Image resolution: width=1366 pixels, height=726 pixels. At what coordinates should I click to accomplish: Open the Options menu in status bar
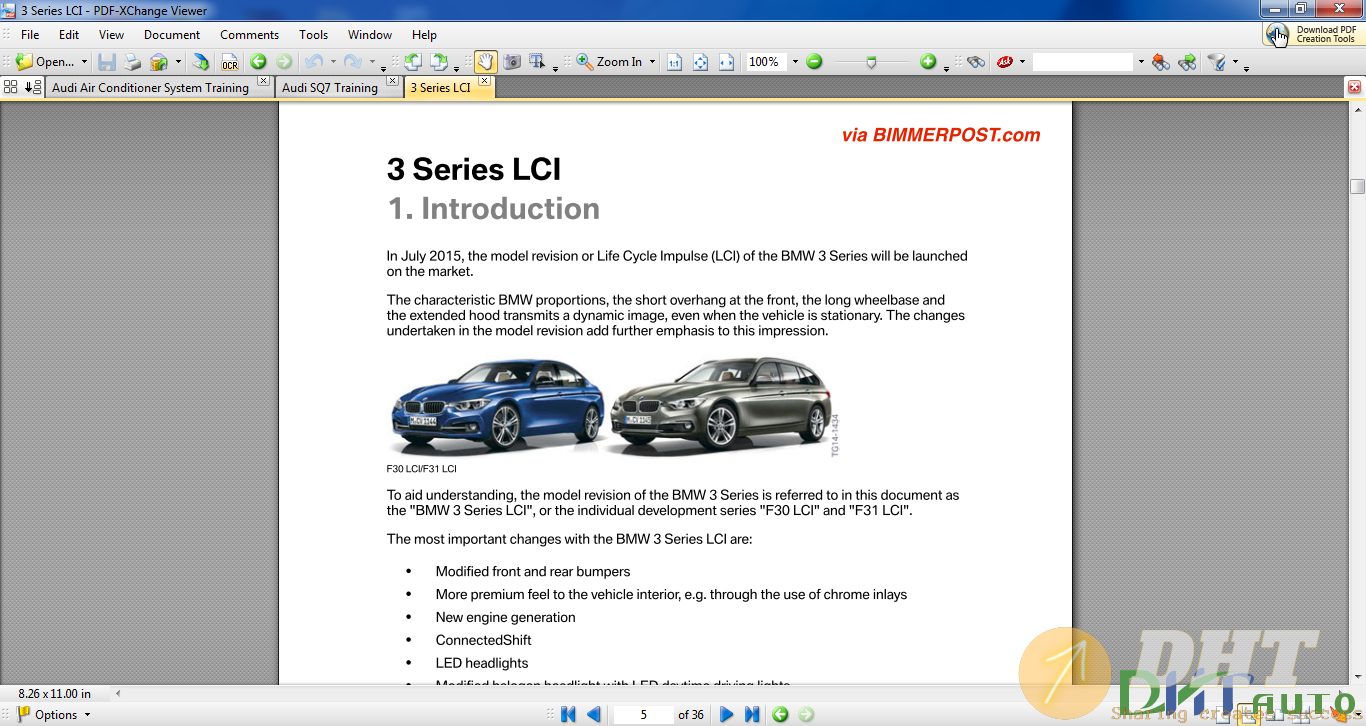(x=53, y=714)
